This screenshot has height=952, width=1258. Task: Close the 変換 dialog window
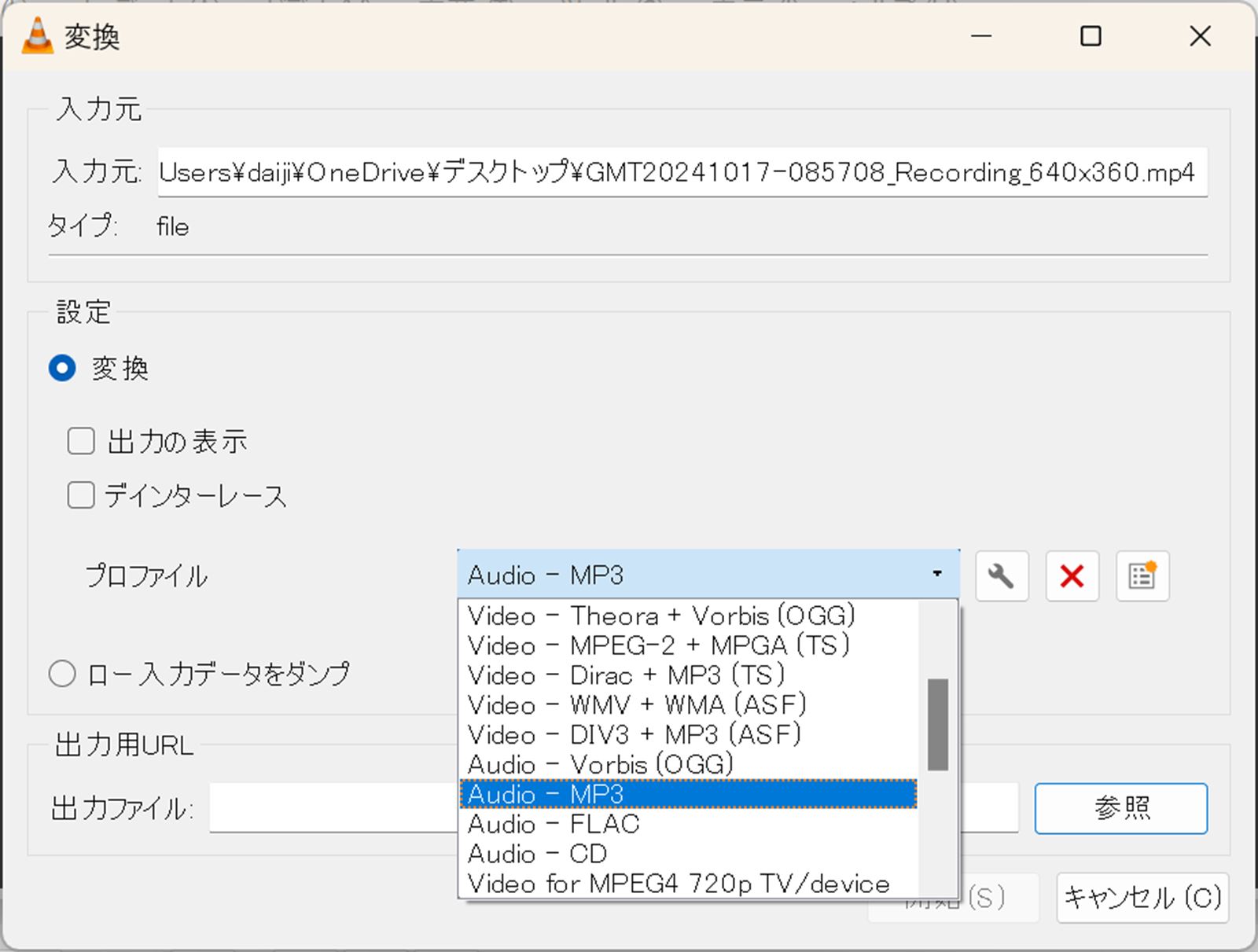[x=1201, y=36]
